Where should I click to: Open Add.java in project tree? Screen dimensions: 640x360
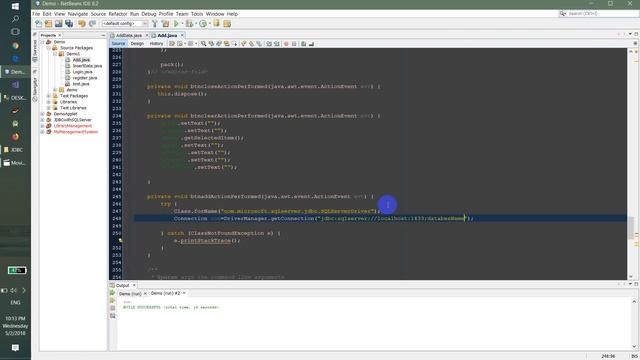click(x=81, y=60)
